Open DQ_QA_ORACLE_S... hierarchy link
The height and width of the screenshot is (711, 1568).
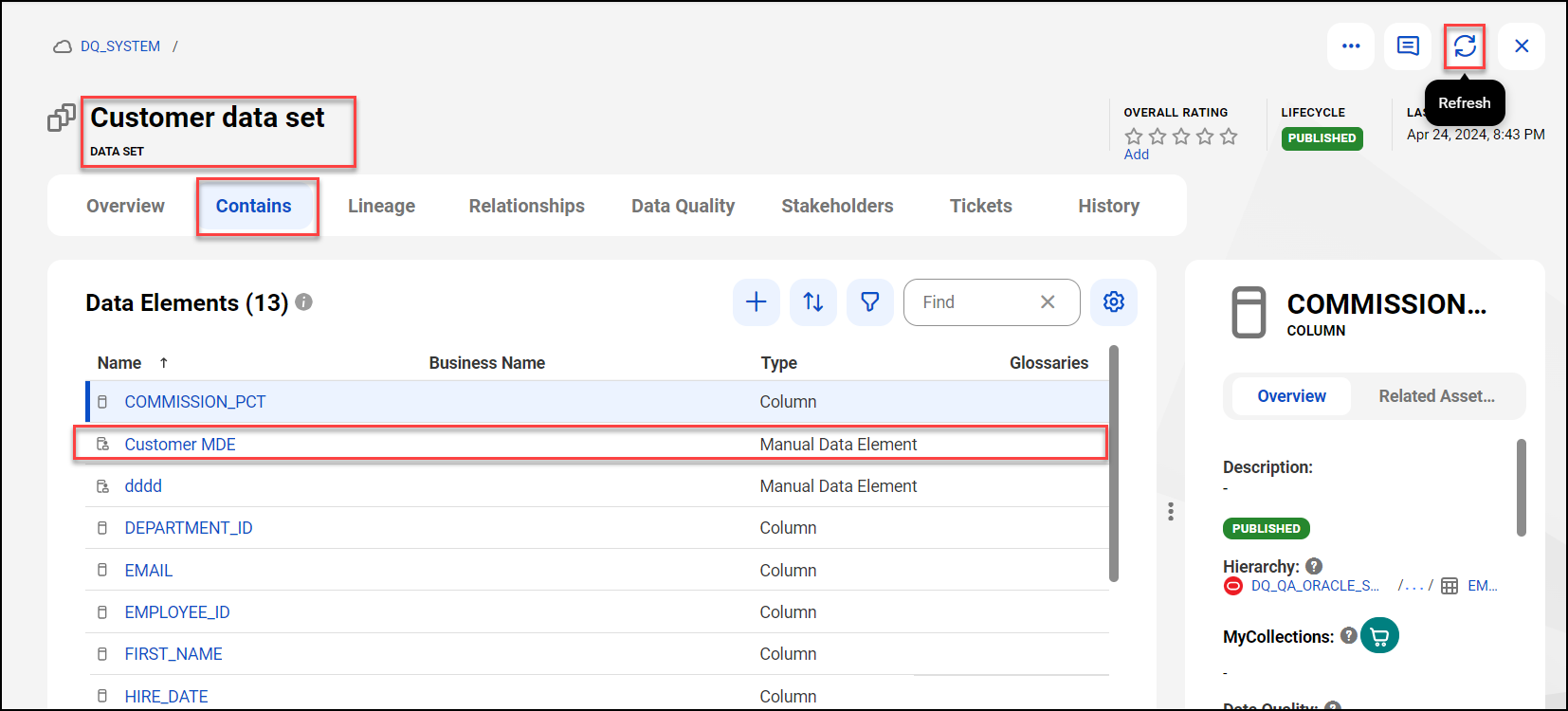coord(1315,586)
